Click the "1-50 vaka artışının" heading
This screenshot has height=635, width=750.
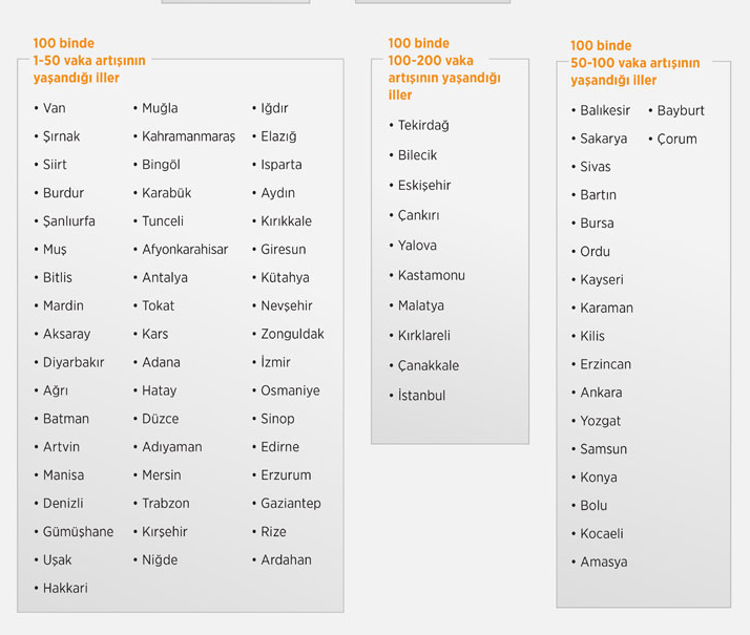[x=89, y=60]
